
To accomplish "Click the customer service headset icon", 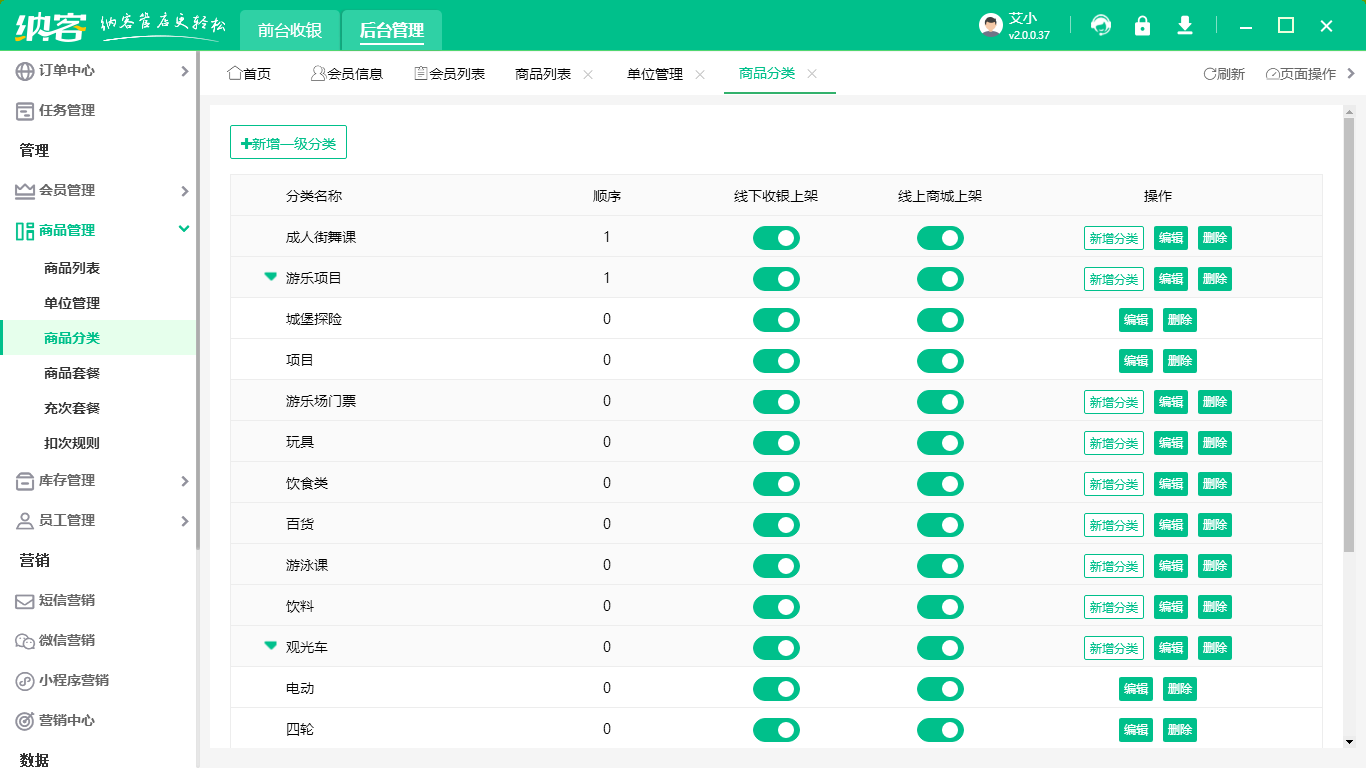I will (x=1101, y=27).
